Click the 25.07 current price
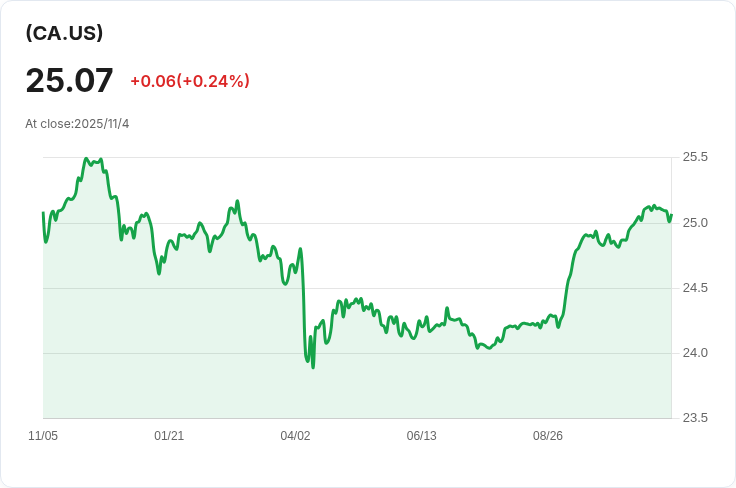Image resolution: width=736 pixels, height=488 pixels. (x=69, y=80)
